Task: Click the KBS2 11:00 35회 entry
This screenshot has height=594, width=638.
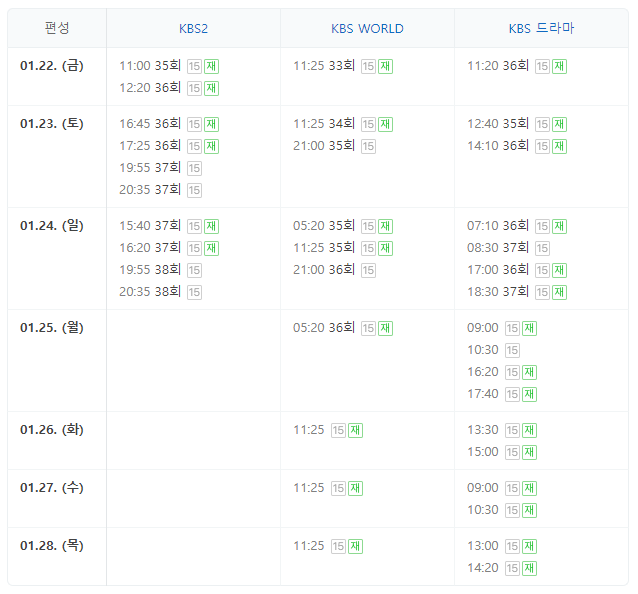Action: (x=150, y=66)
